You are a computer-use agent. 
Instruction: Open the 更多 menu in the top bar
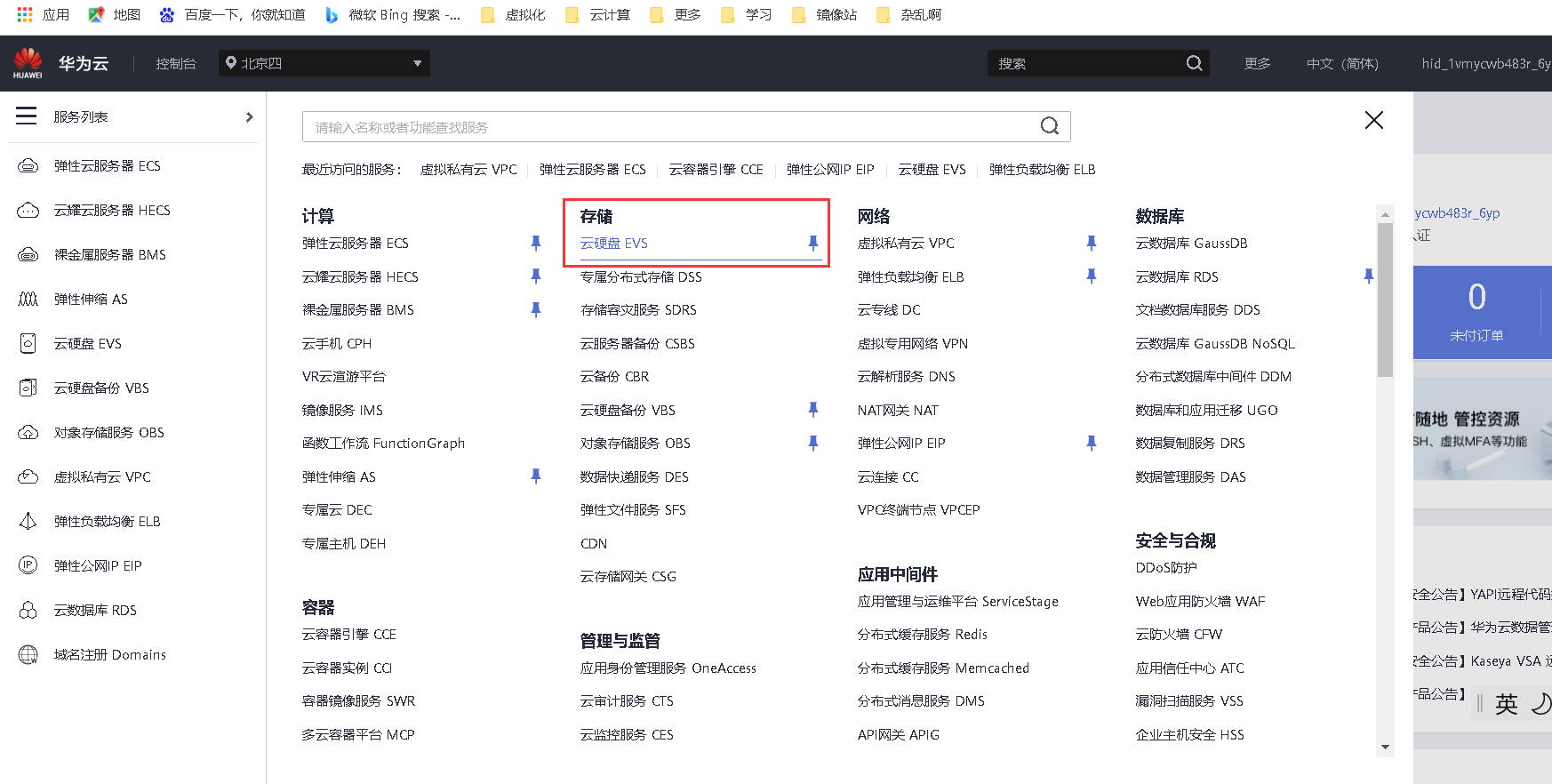1257,63
